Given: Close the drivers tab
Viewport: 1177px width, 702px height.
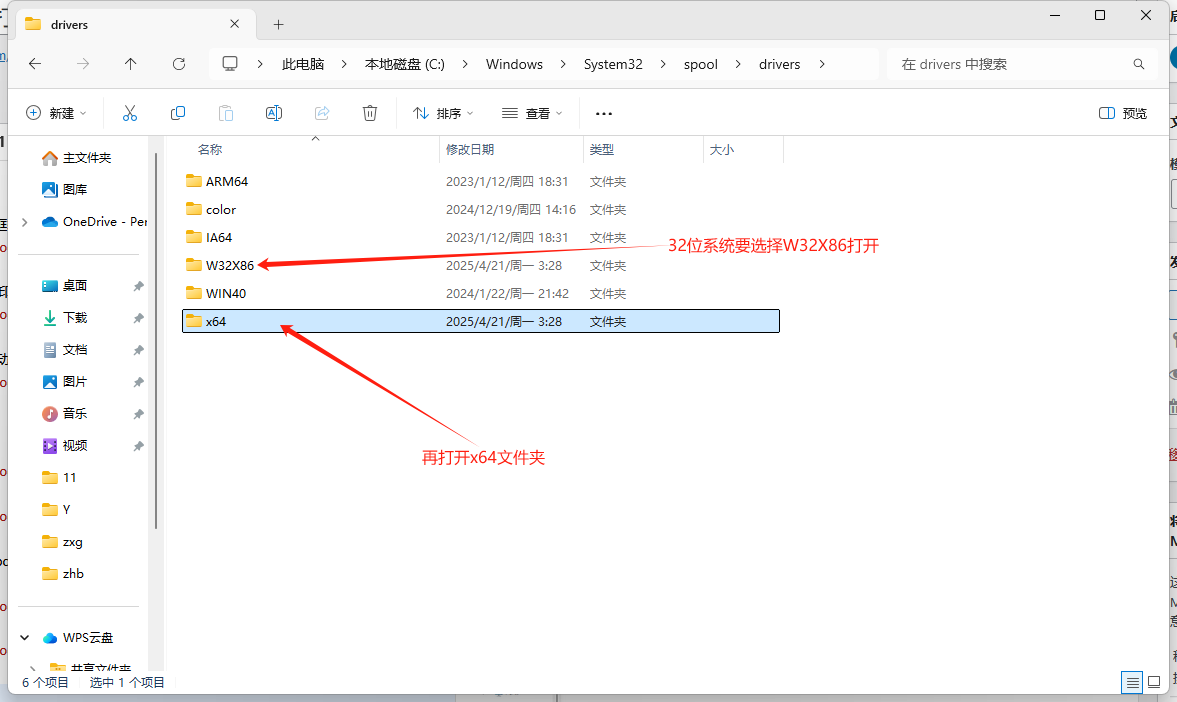Looking at the screenshot, I should pyautogui.click(x=234, y=24).
